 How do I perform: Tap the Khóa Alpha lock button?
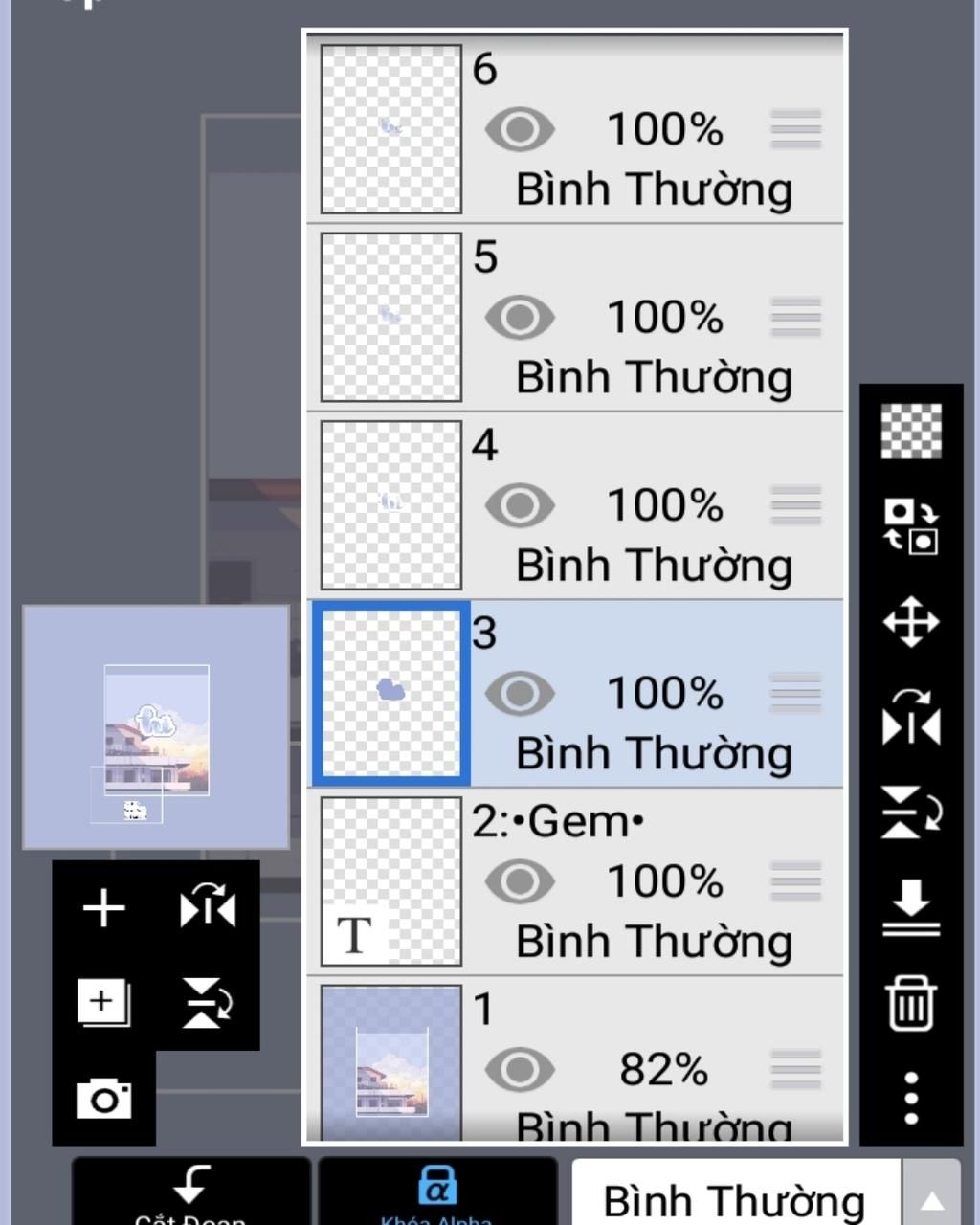coord(436,1193)
